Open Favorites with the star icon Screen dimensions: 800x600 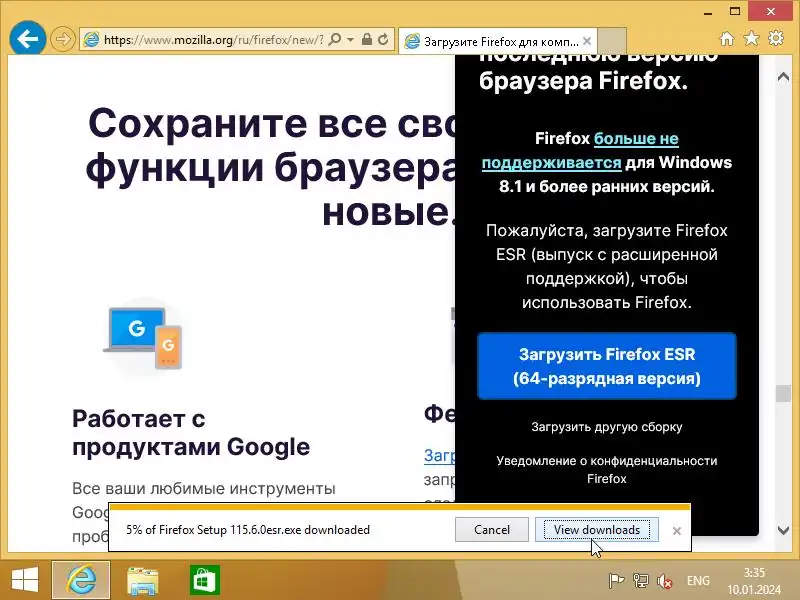[752, 39]
